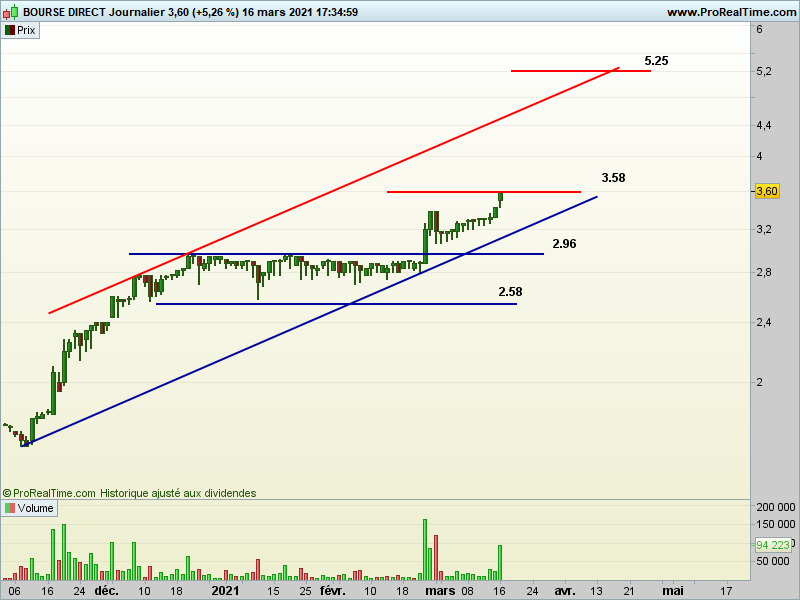Click the candlestick icon in the title bar
The width and height of the screenshot is (800, 600).
[x=12, y=13]
